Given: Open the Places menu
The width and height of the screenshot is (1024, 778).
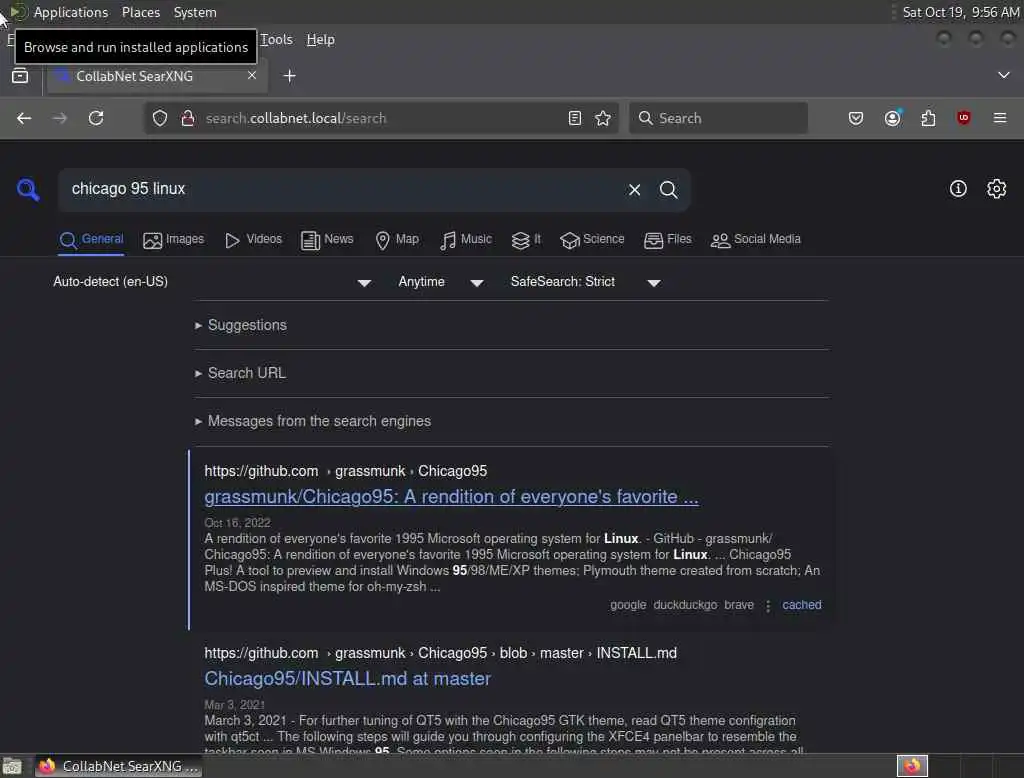Looking at the screenshot, I should point(140,12).
